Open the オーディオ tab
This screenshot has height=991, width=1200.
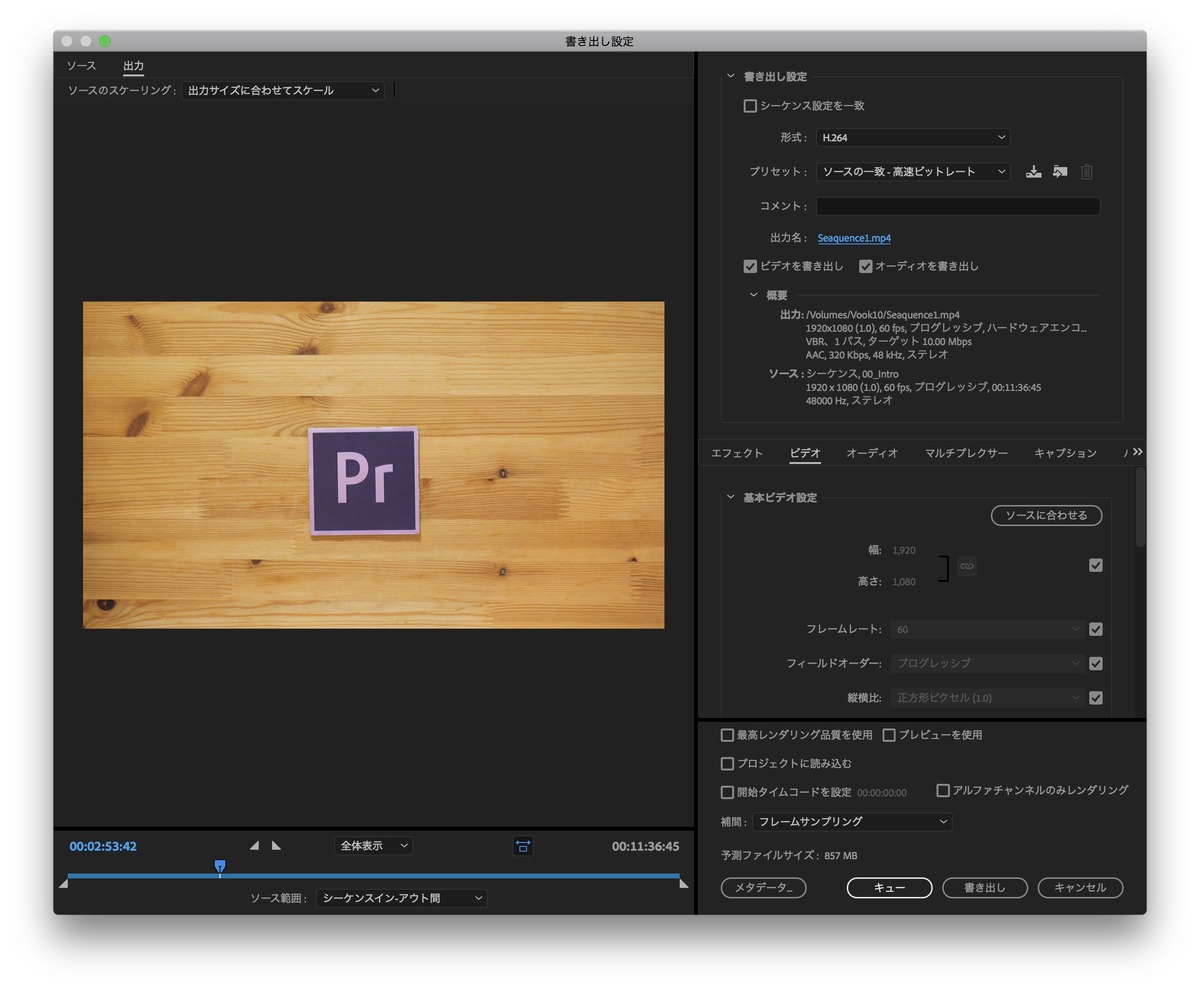[x=872, y=453]
